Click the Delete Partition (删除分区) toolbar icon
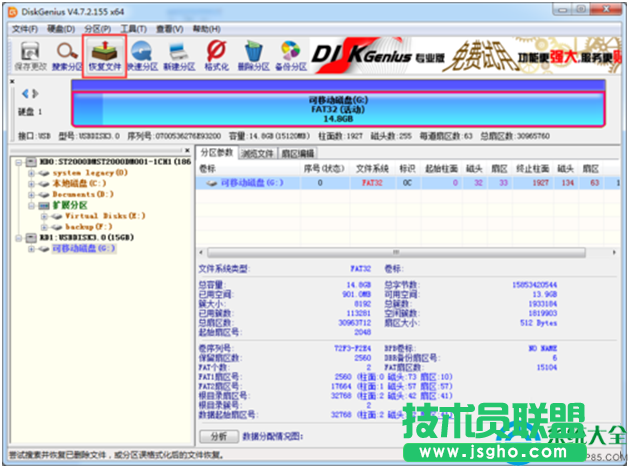The image size is (630, 468). click(254, 56)
